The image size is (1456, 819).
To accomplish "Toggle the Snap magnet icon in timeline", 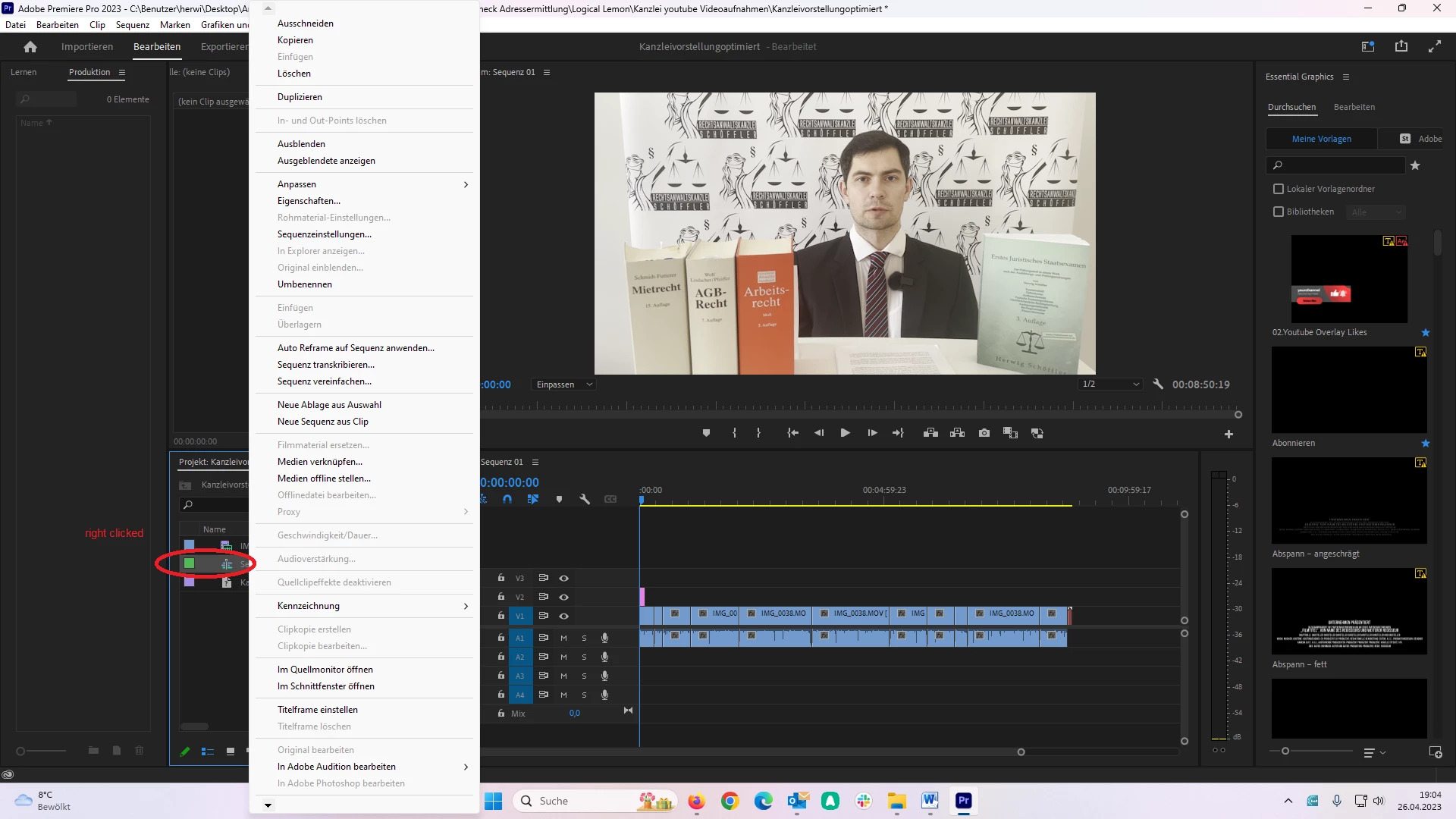I will (507, 499).
